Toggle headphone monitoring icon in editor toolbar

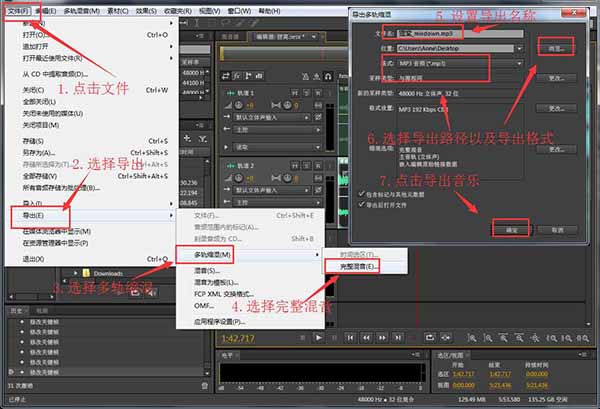pyautogui.click(x=328, y=77)
